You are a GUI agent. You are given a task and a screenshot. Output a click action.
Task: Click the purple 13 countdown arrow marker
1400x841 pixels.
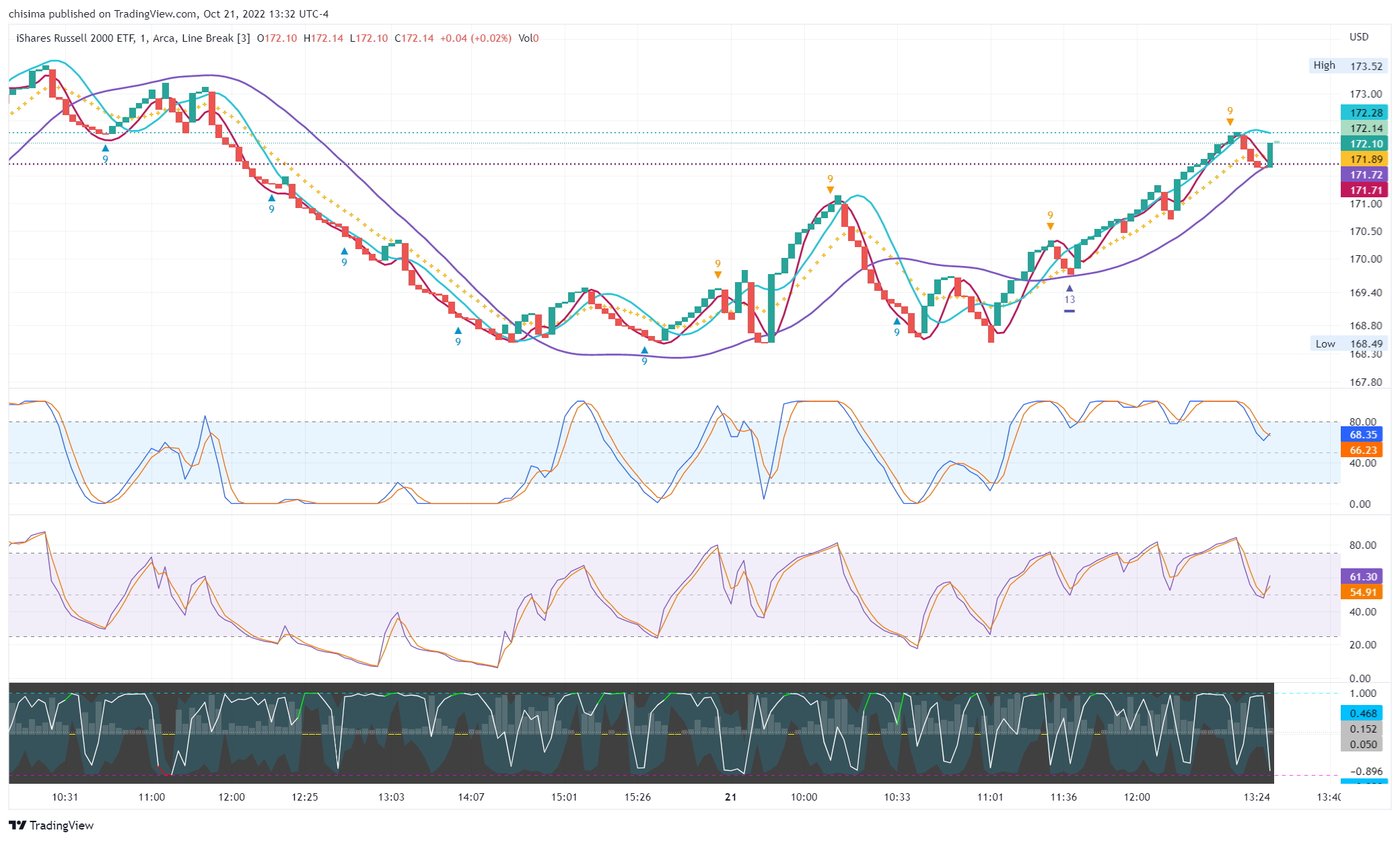coord(1070,290)
